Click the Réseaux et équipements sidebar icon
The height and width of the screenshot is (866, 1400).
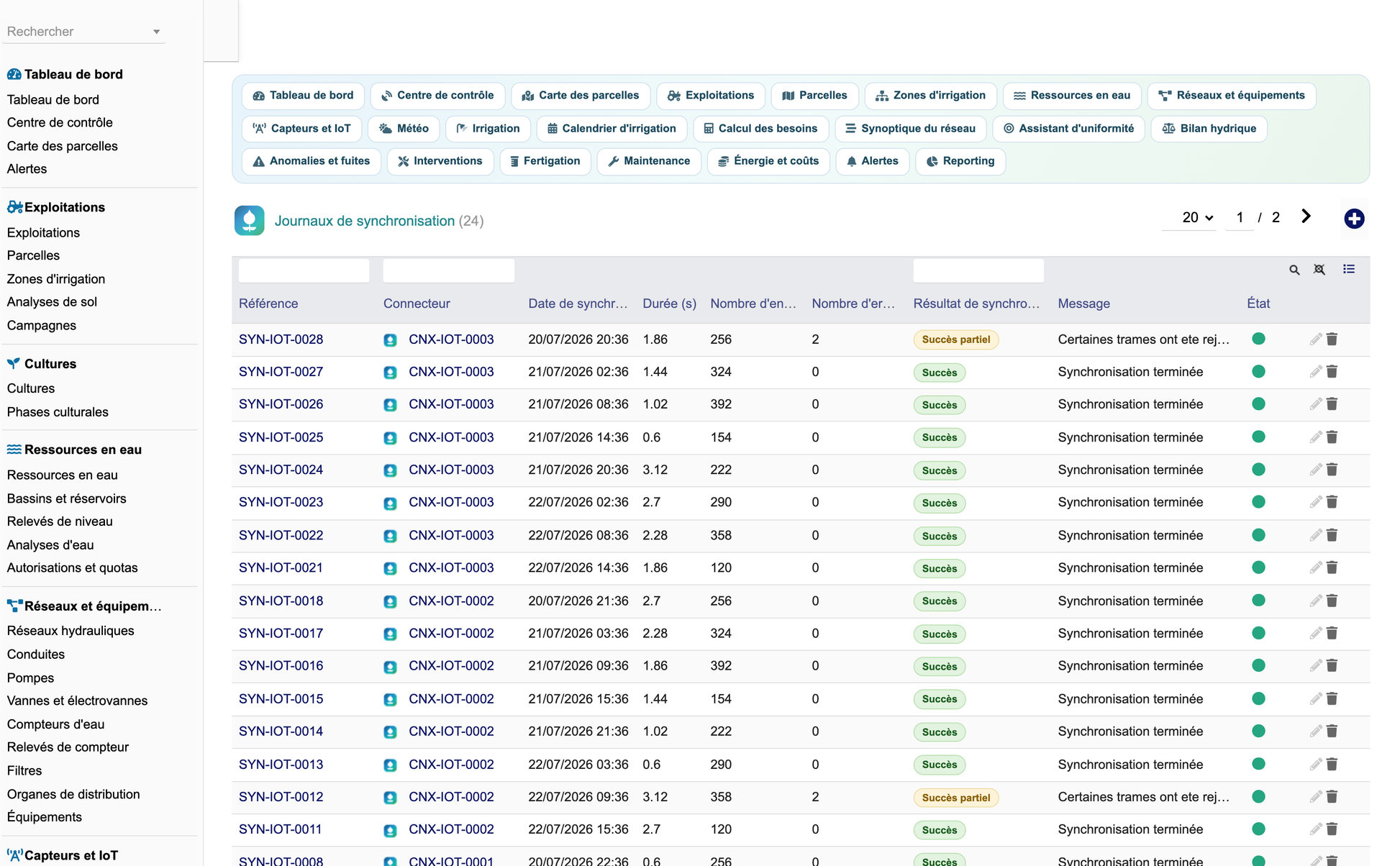coord(14,606)
